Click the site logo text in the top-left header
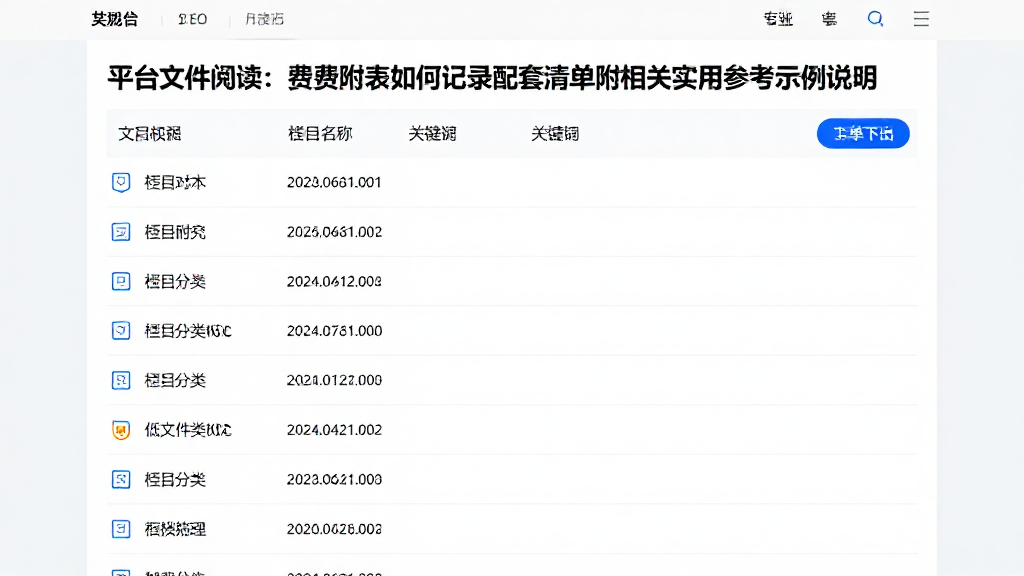The height and width of the screenshot is (576, 1024). [x=114, y=19]
